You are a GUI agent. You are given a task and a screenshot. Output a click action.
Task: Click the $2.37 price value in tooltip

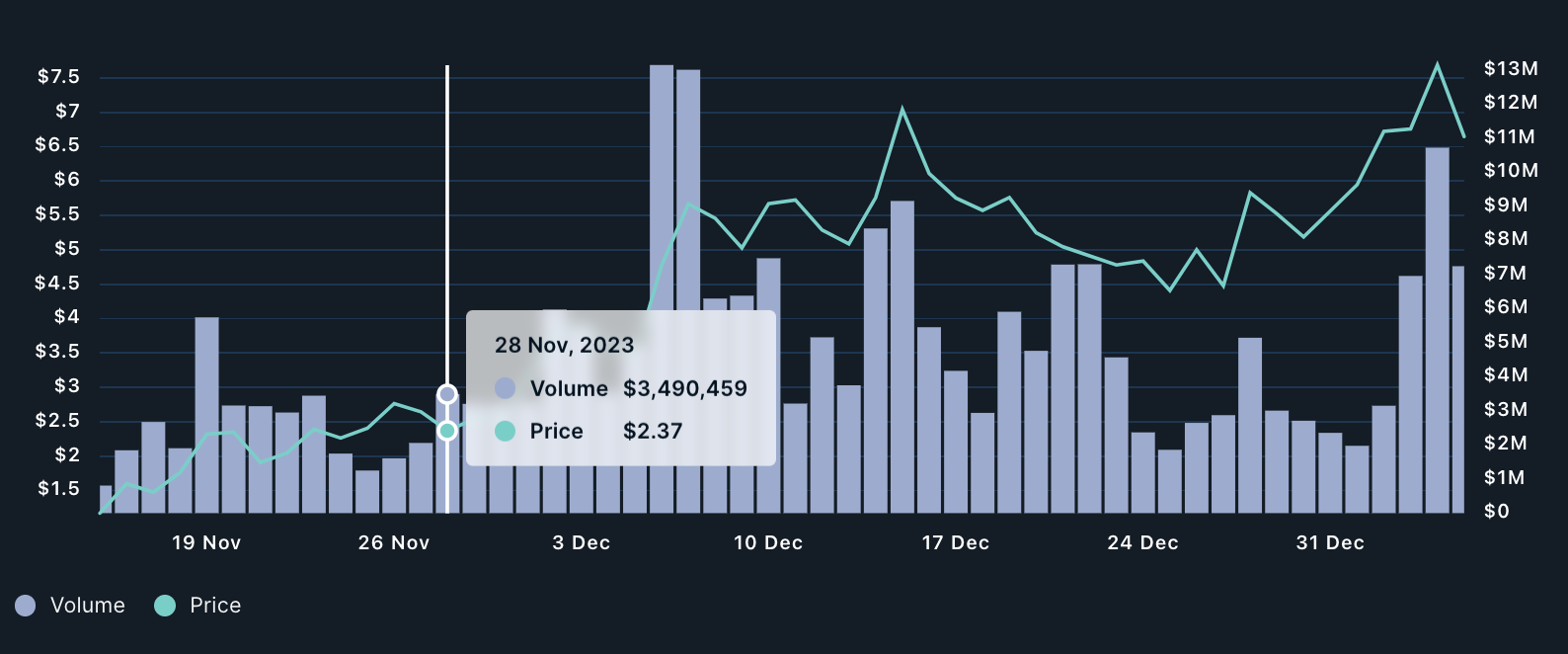653,431
